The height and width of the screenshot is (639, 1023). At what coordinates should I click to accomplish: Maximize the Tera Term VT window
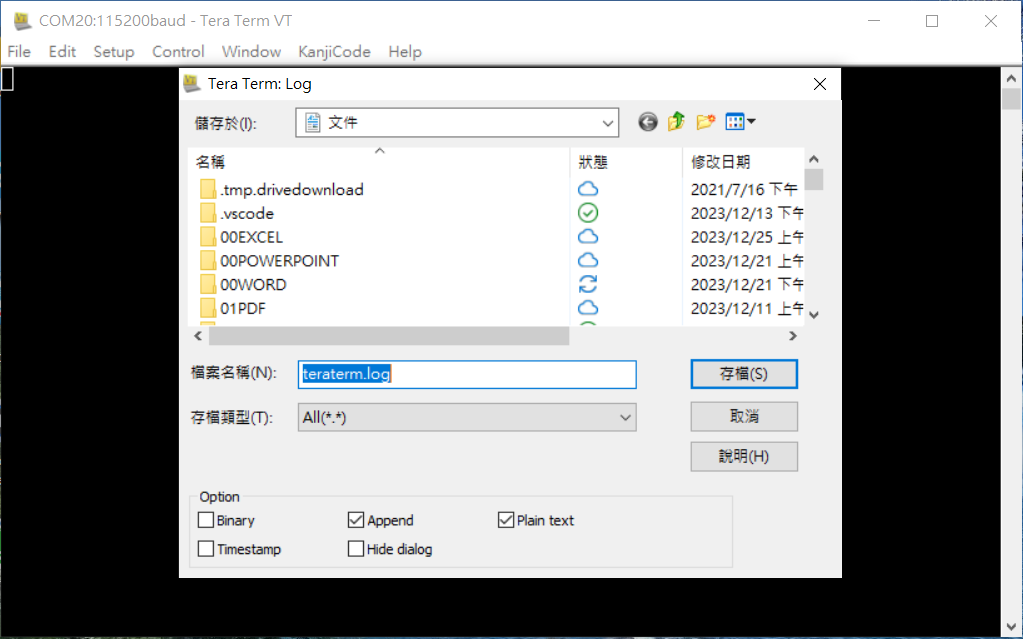932,21
